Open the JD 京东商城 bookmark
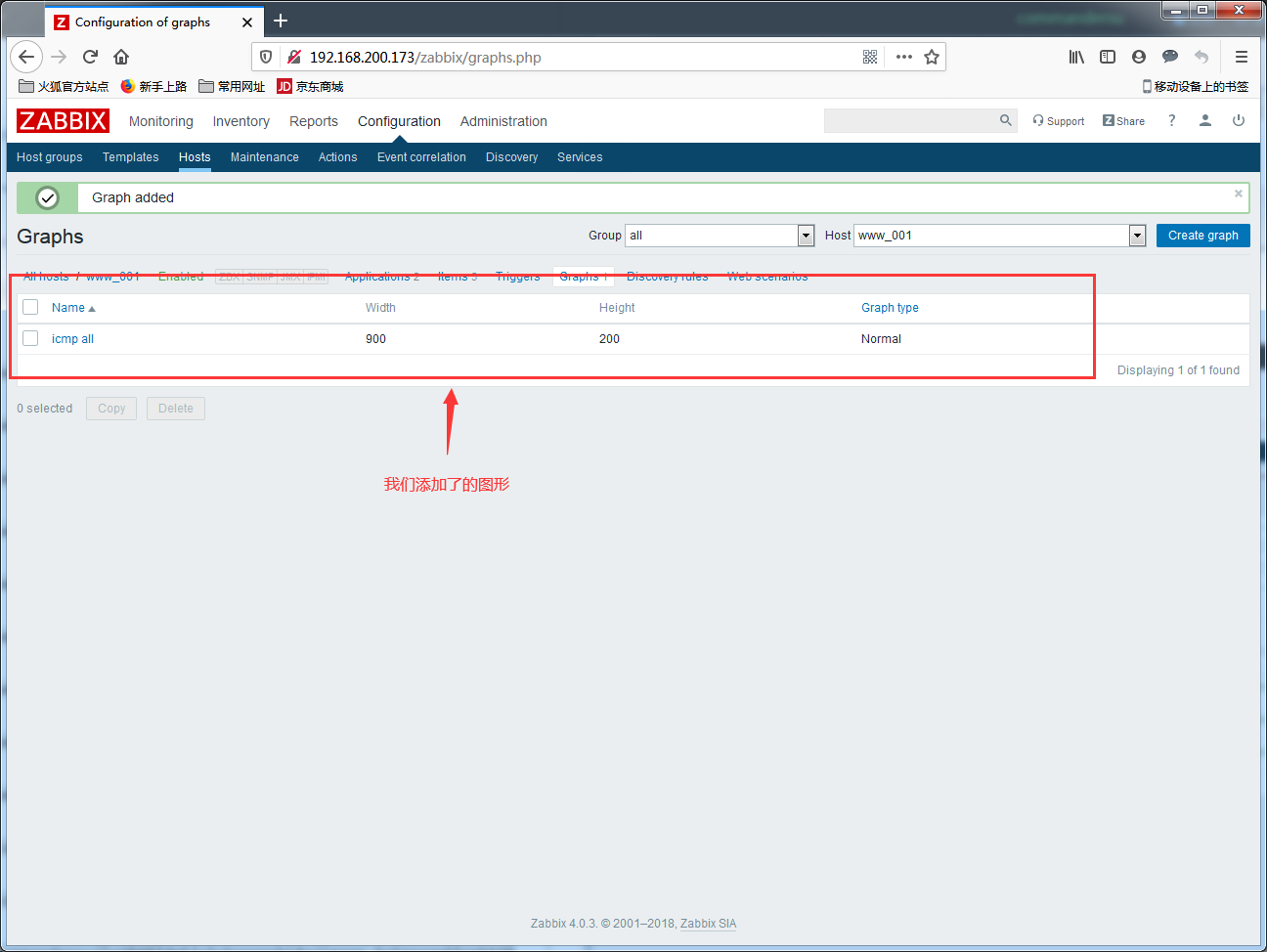 click(310, 86)
